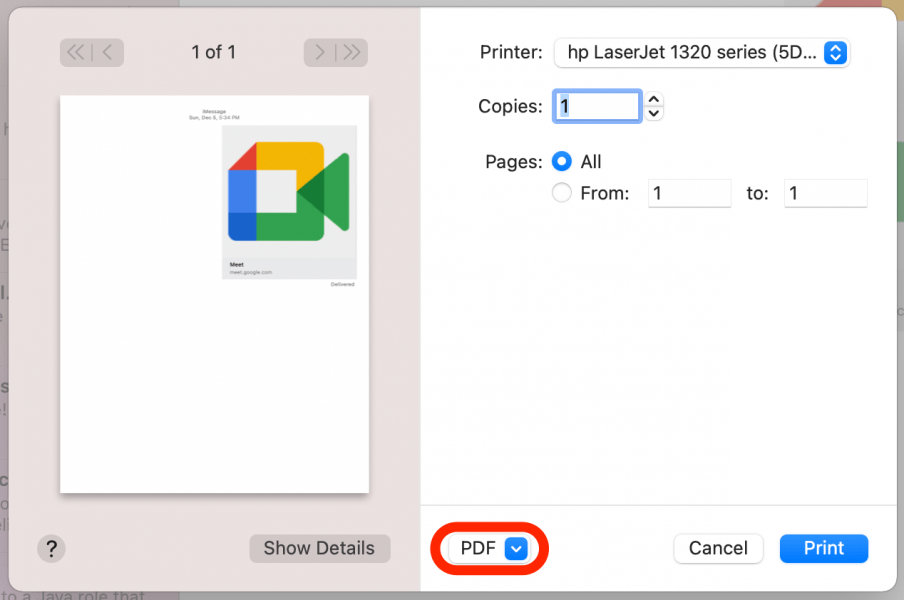904x600 pixels.
Task: Decrease copies with the down stepper arrow
Action: click(654, 114)
